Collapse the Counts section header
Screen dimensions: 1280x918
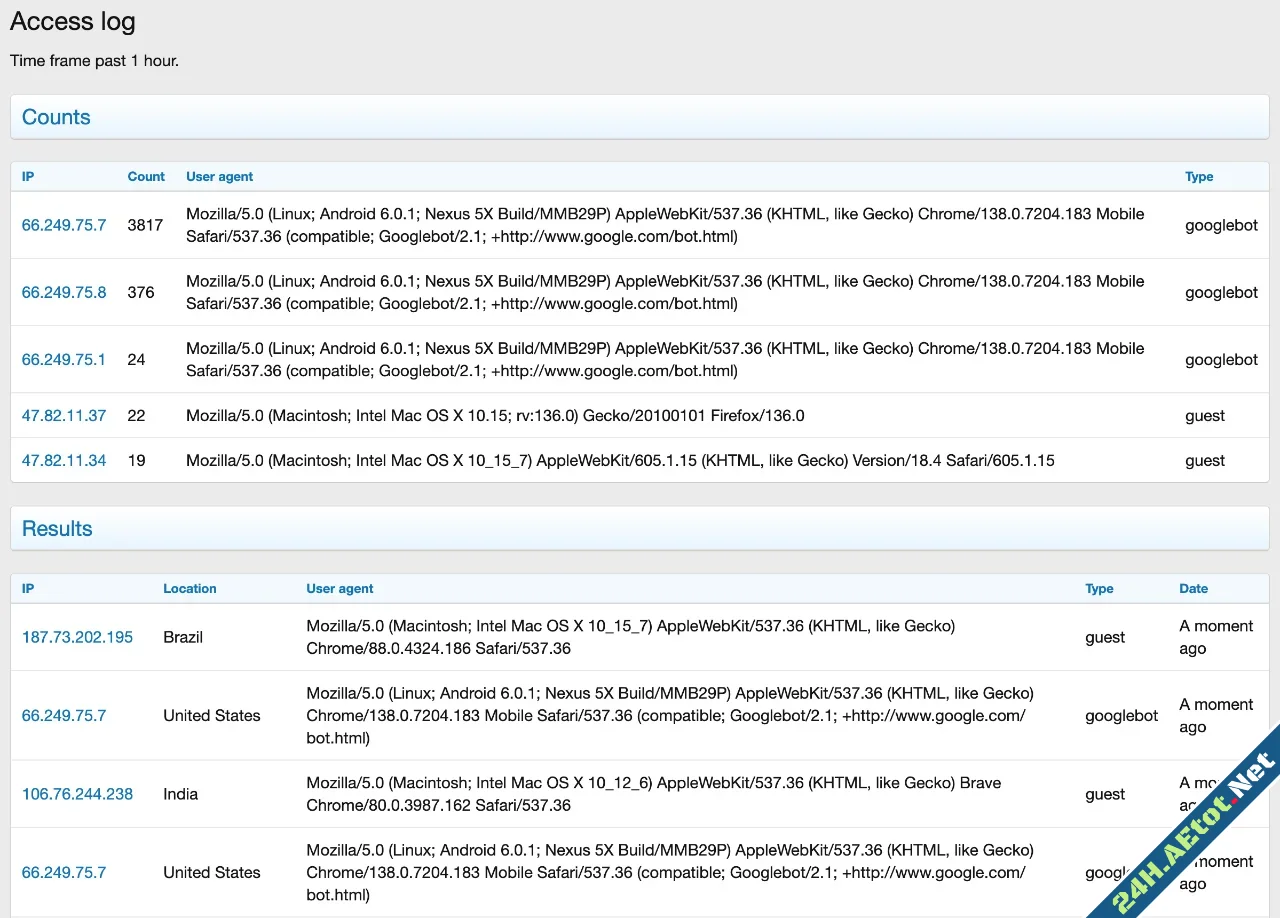(x=55, y=117)
